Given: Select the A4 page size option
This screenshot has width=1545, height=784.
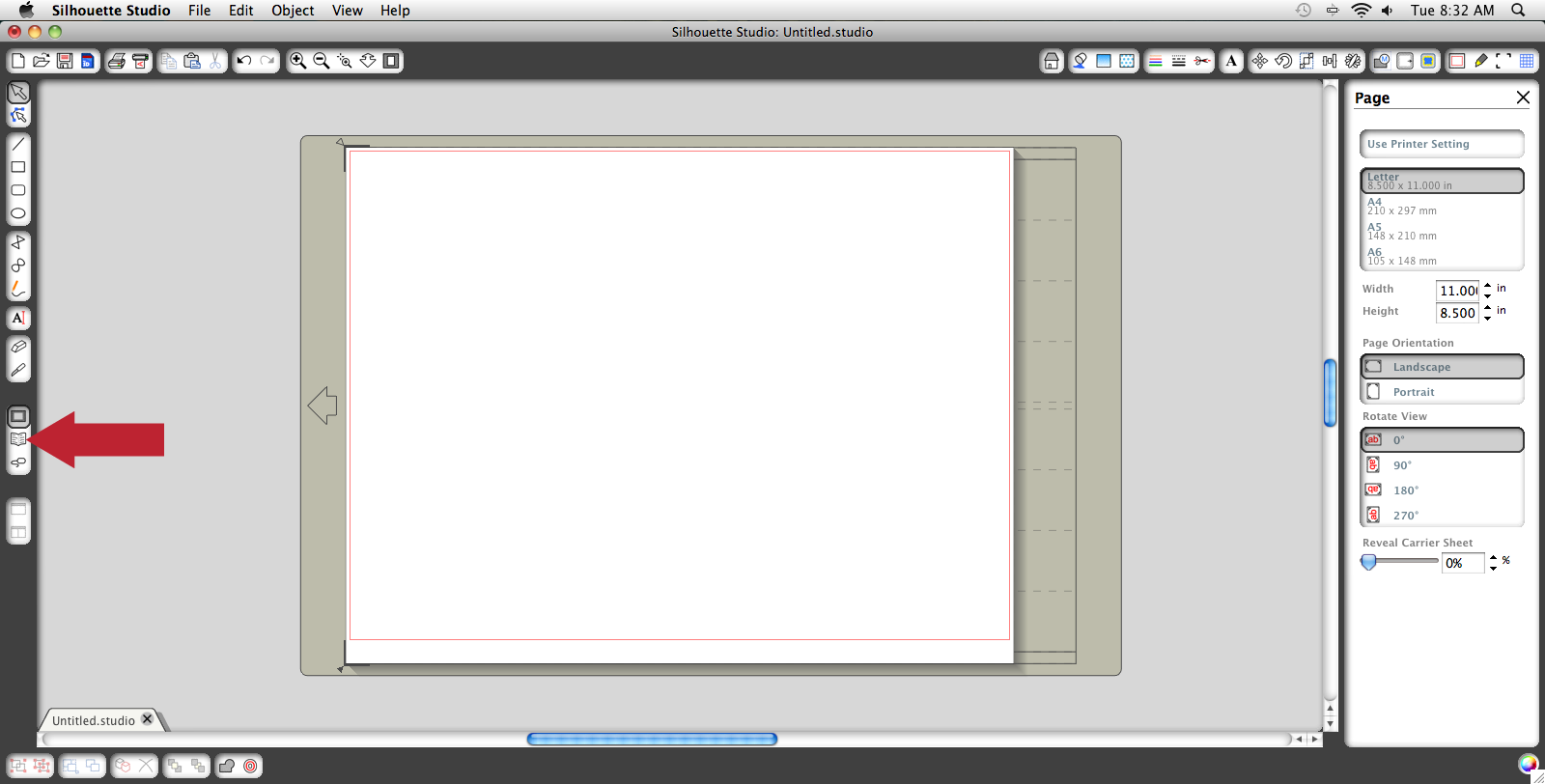Looking at the screenshot, I should (1442, 206).
